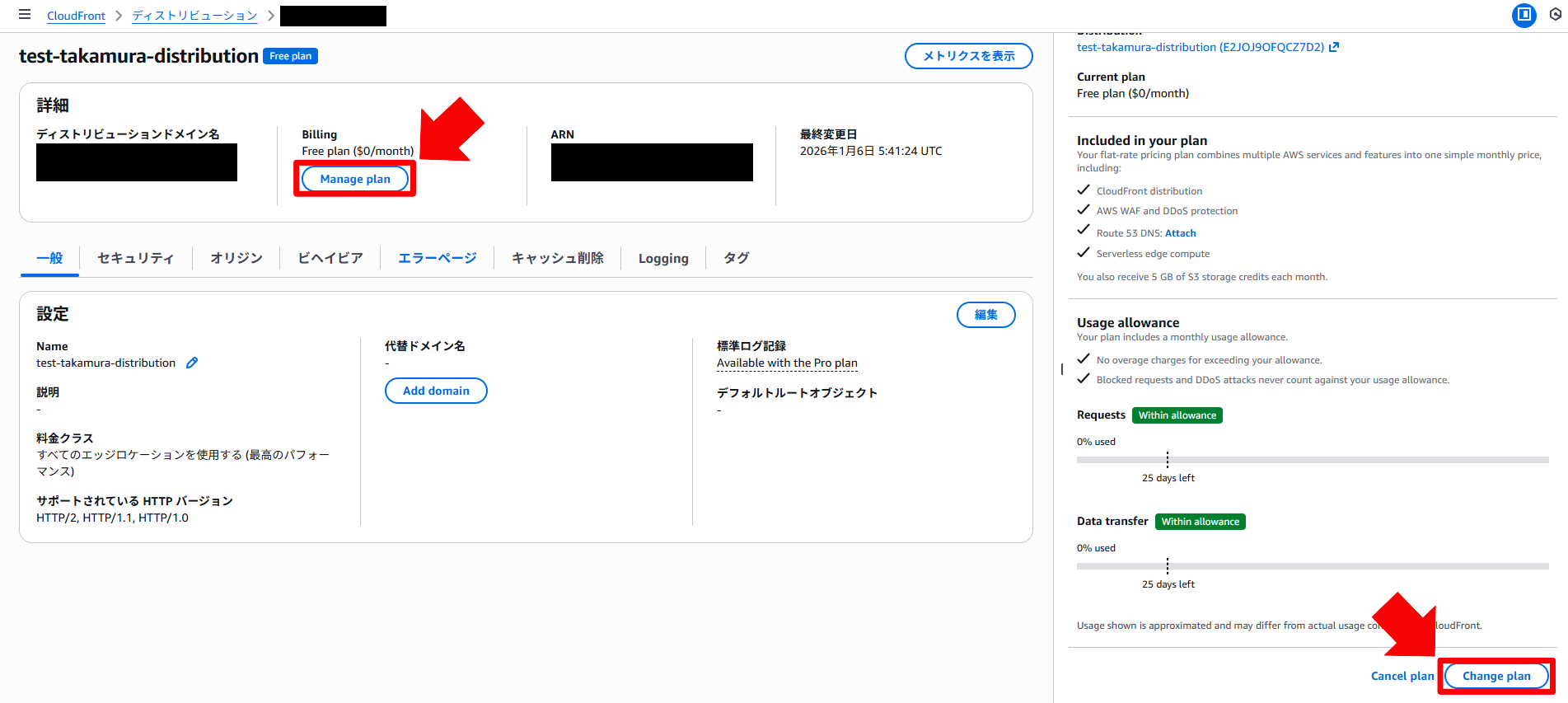Select the 一般 tab
This screenshot has height=703, width=1568.
coord(49,258)
